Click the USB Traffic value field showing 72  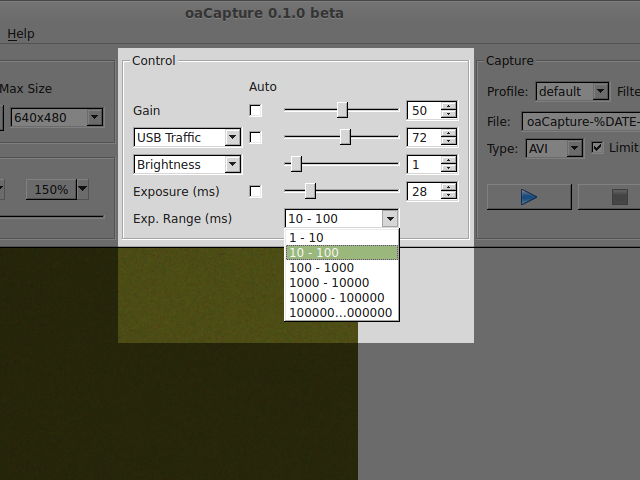coord(424,138)
